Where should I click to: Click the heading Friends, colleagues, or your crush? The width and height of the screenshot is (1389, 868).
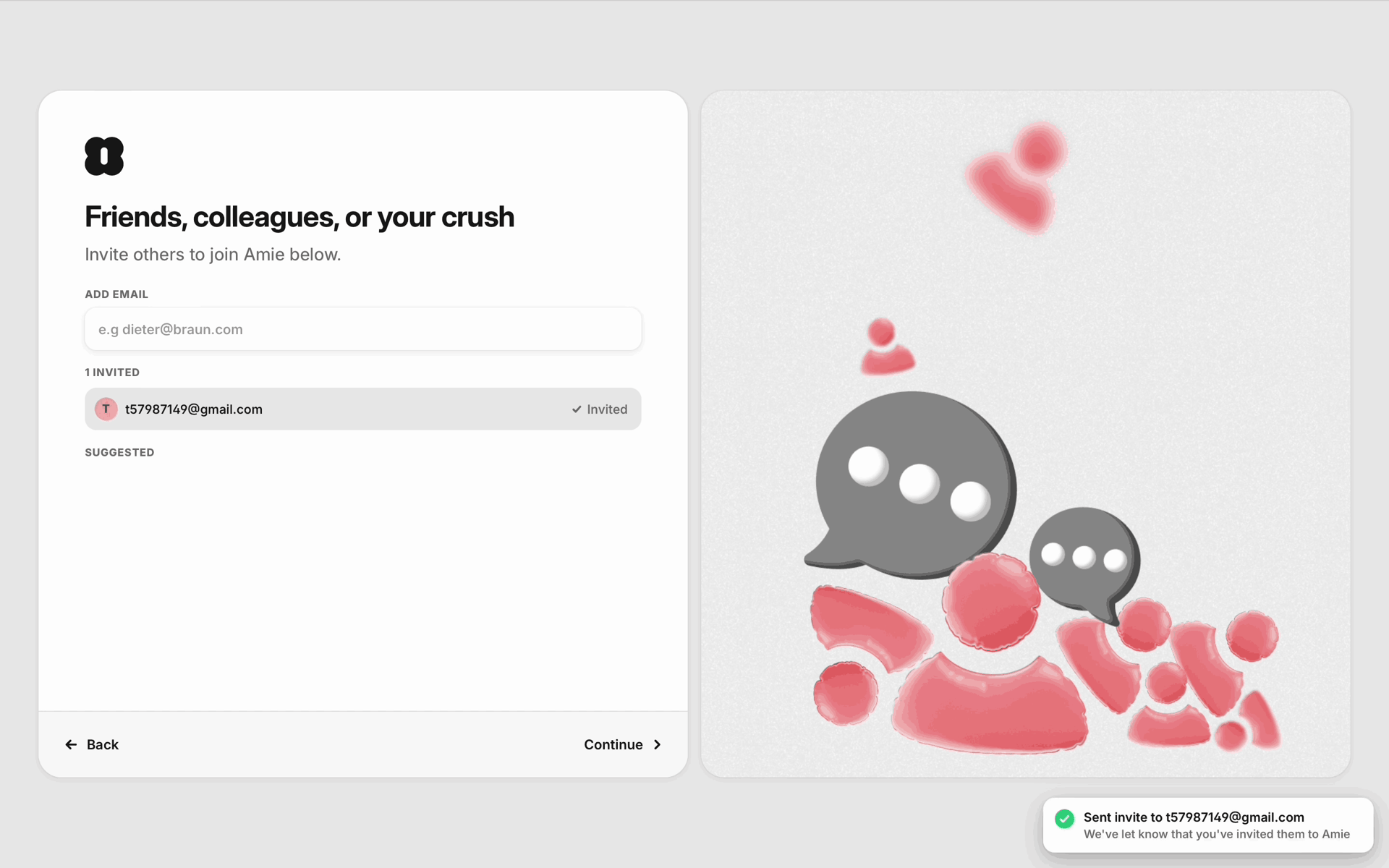tap(300, 217)
